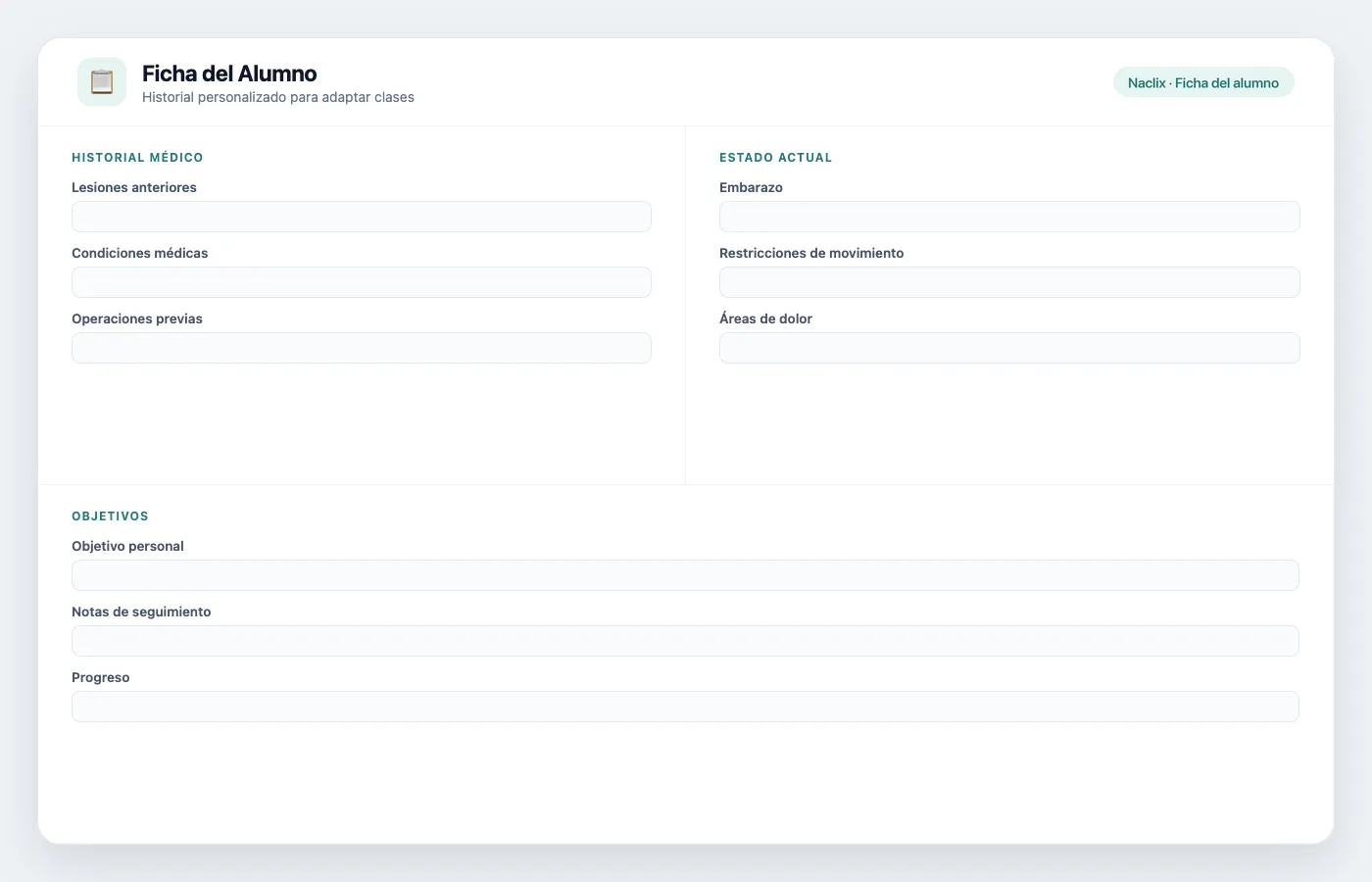1372x882 pixels.
Task: Click the 'Progreso' label
Action: pyautogui.click(x=101, y=677)
